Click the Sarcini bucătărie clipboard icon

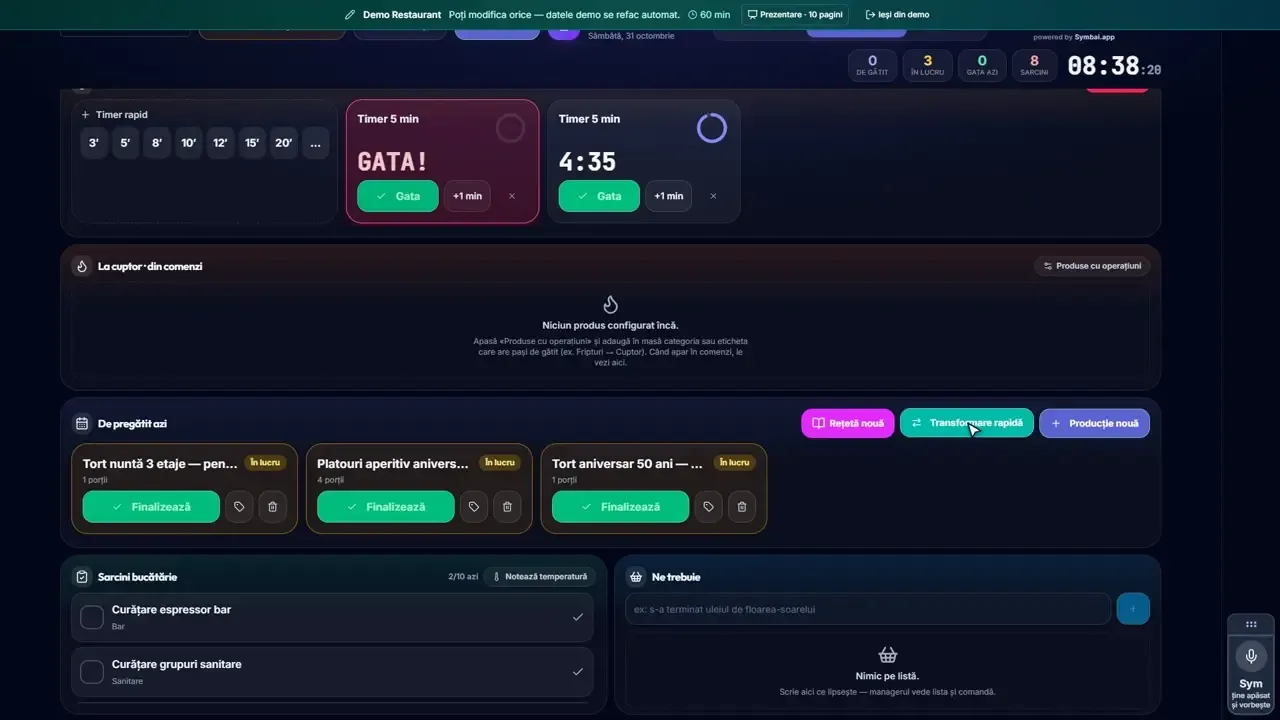click(x=82, y=577)
